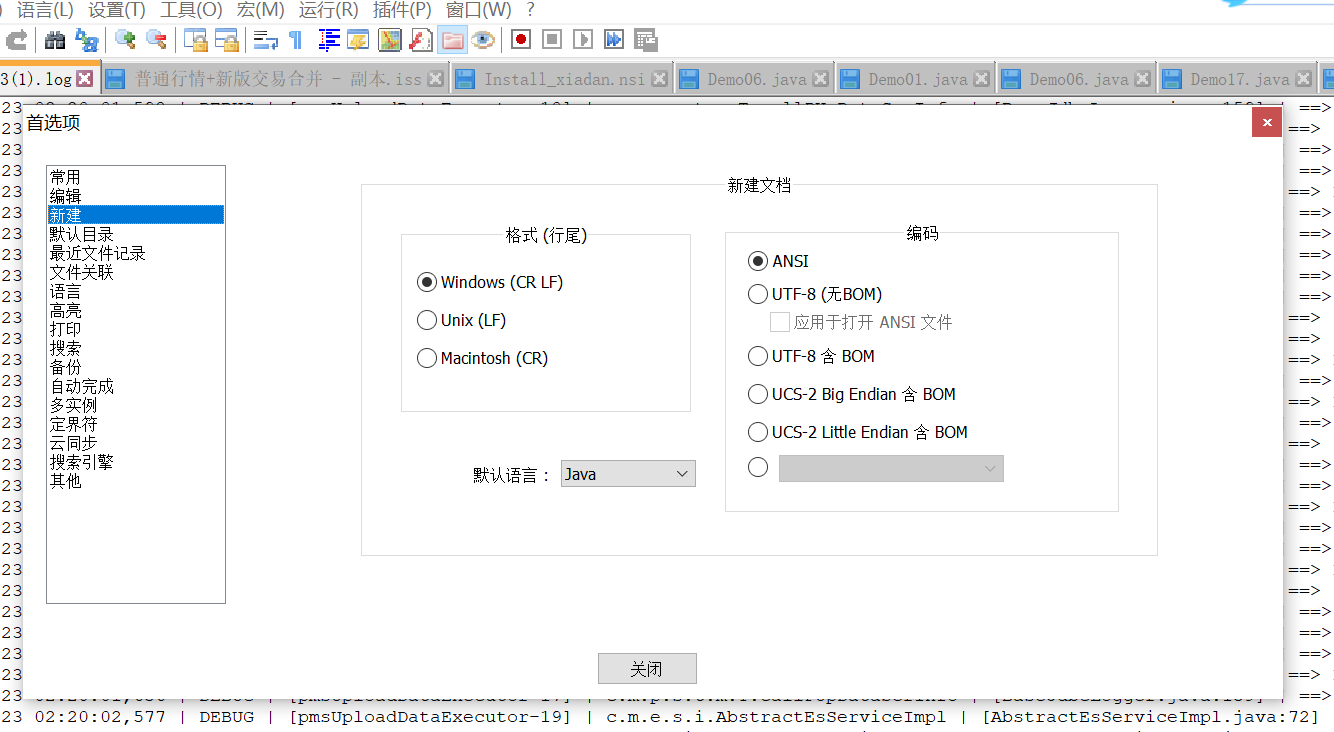This screenshot has width=1334, height=732.
Task: Close the 3(1).log tab via its X
Action: [x=85, y=78]
